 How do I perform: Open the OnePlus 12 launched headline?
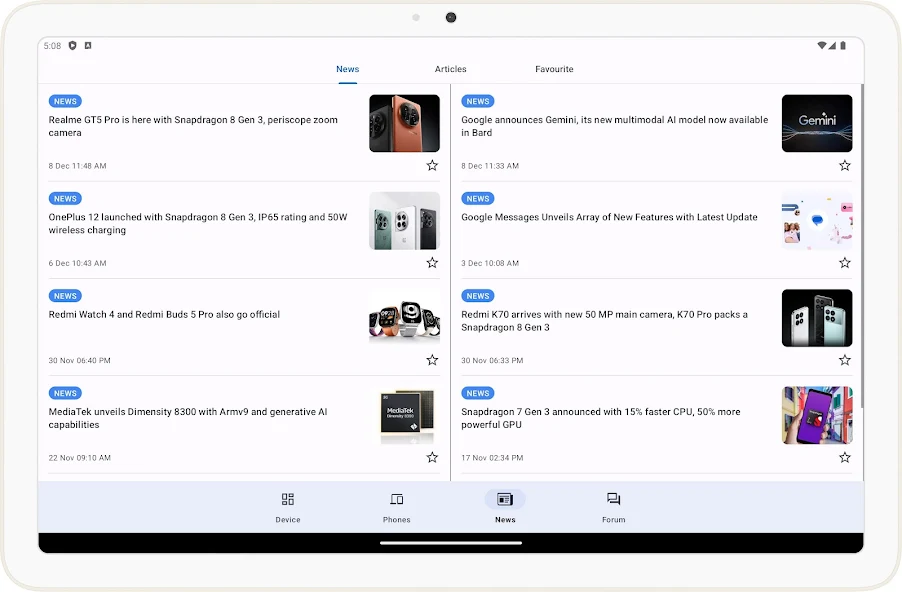[198, 223]
